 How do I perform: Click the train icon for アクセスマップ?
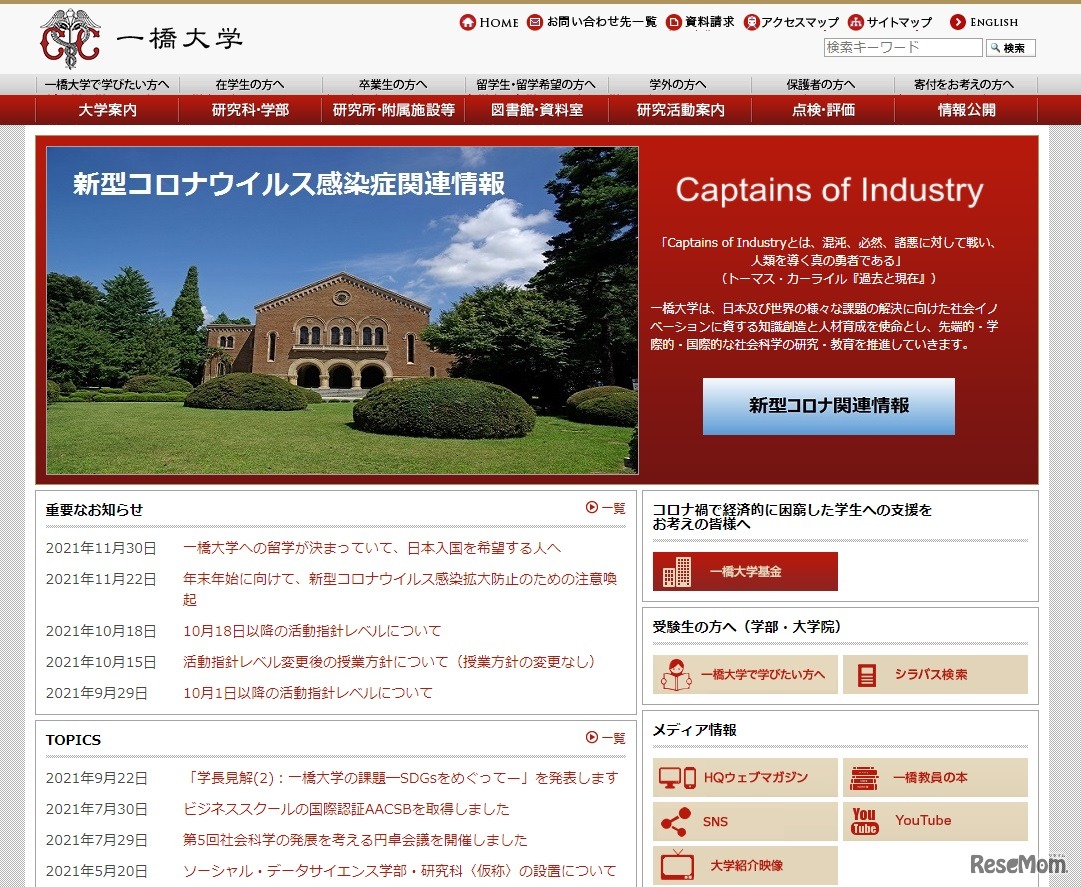751,22
